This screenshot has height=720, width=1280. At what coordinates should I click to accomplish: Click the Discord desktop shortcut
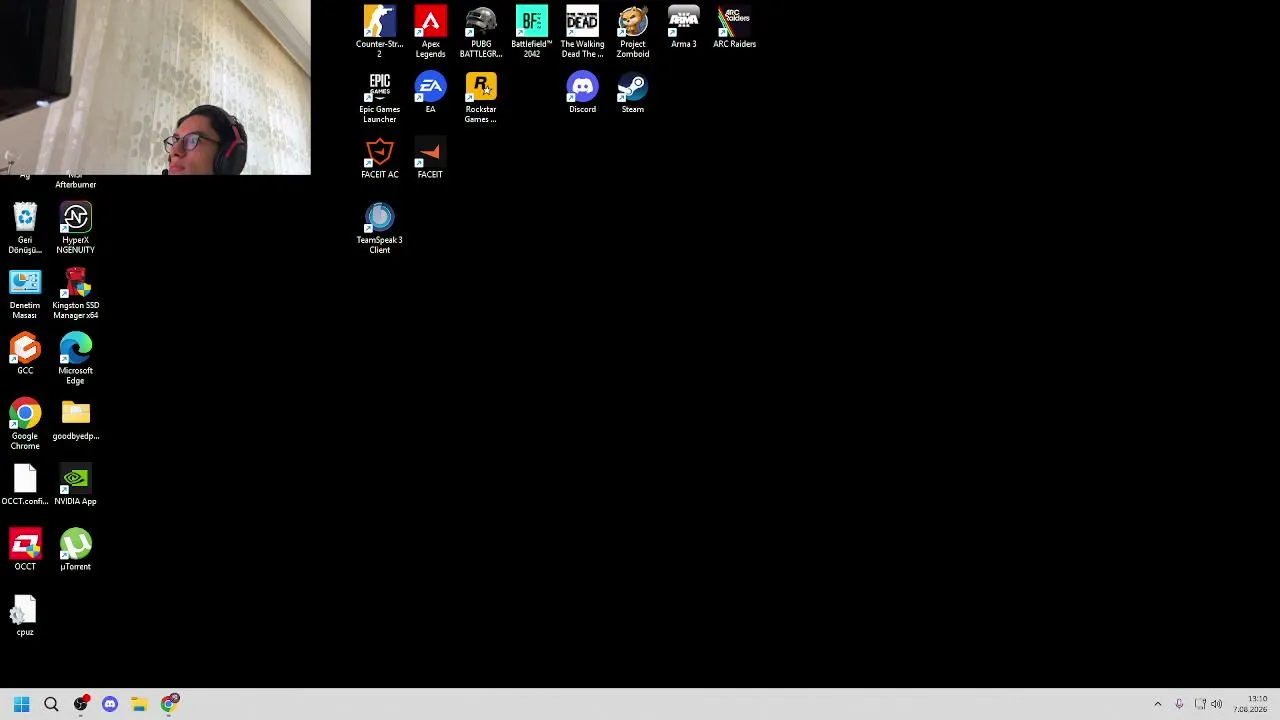(582, 92)
